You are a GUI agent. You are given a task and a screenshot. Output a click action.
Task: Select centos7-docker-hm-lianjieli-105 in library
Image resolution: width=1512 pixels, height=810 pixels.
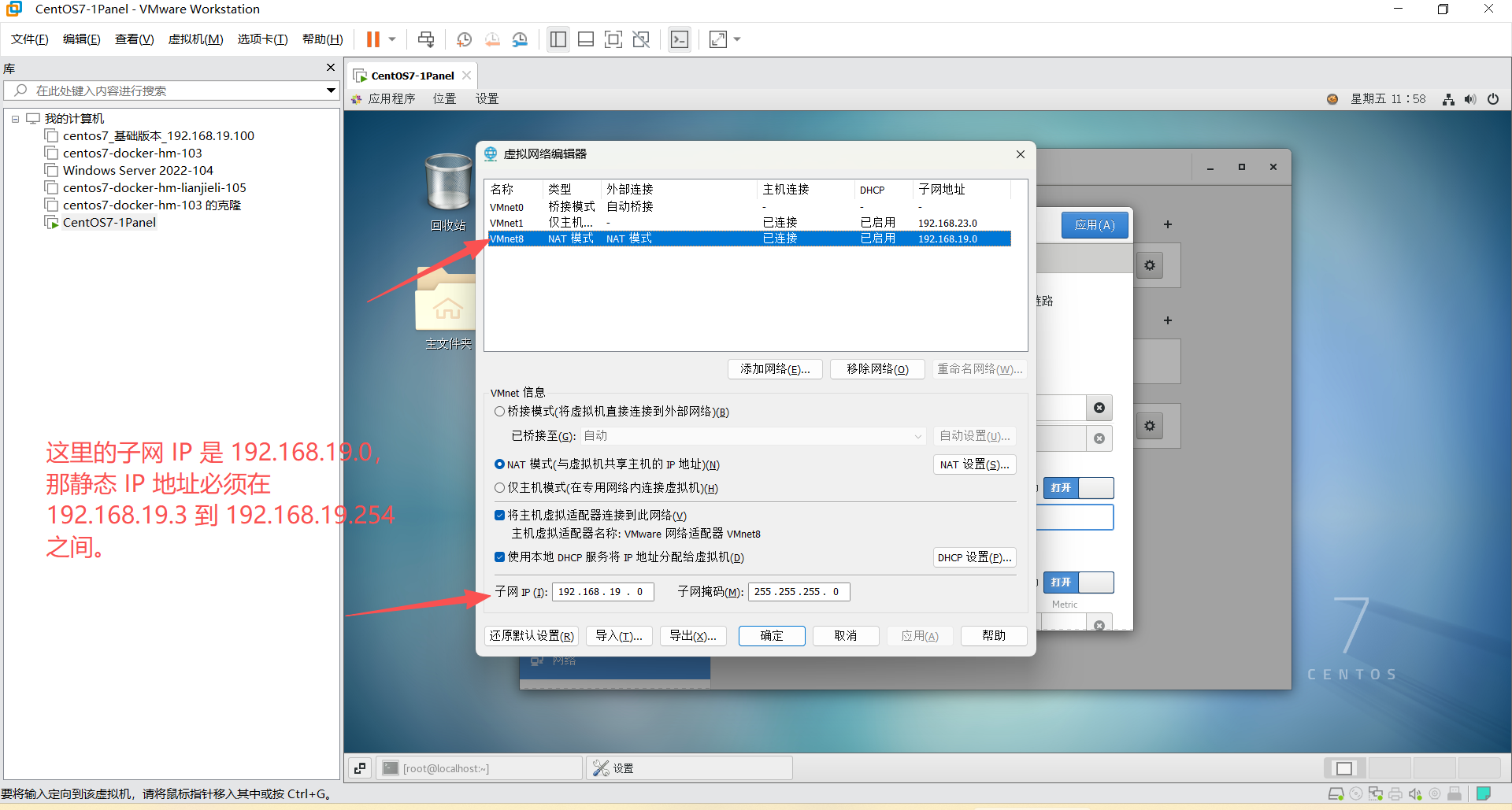154,188
